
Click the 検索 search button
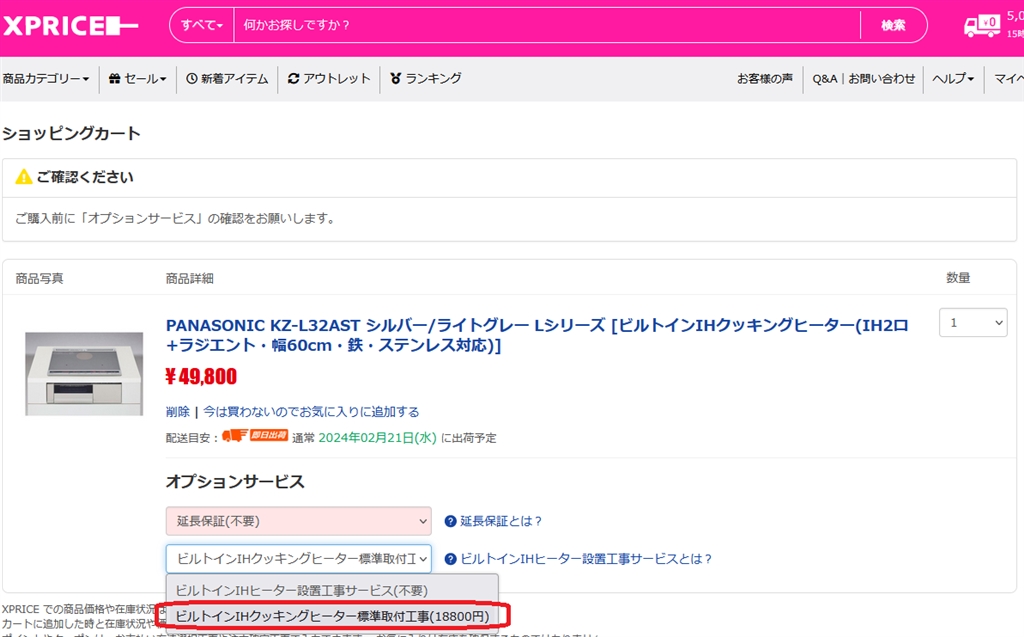[x=893, y=25]
